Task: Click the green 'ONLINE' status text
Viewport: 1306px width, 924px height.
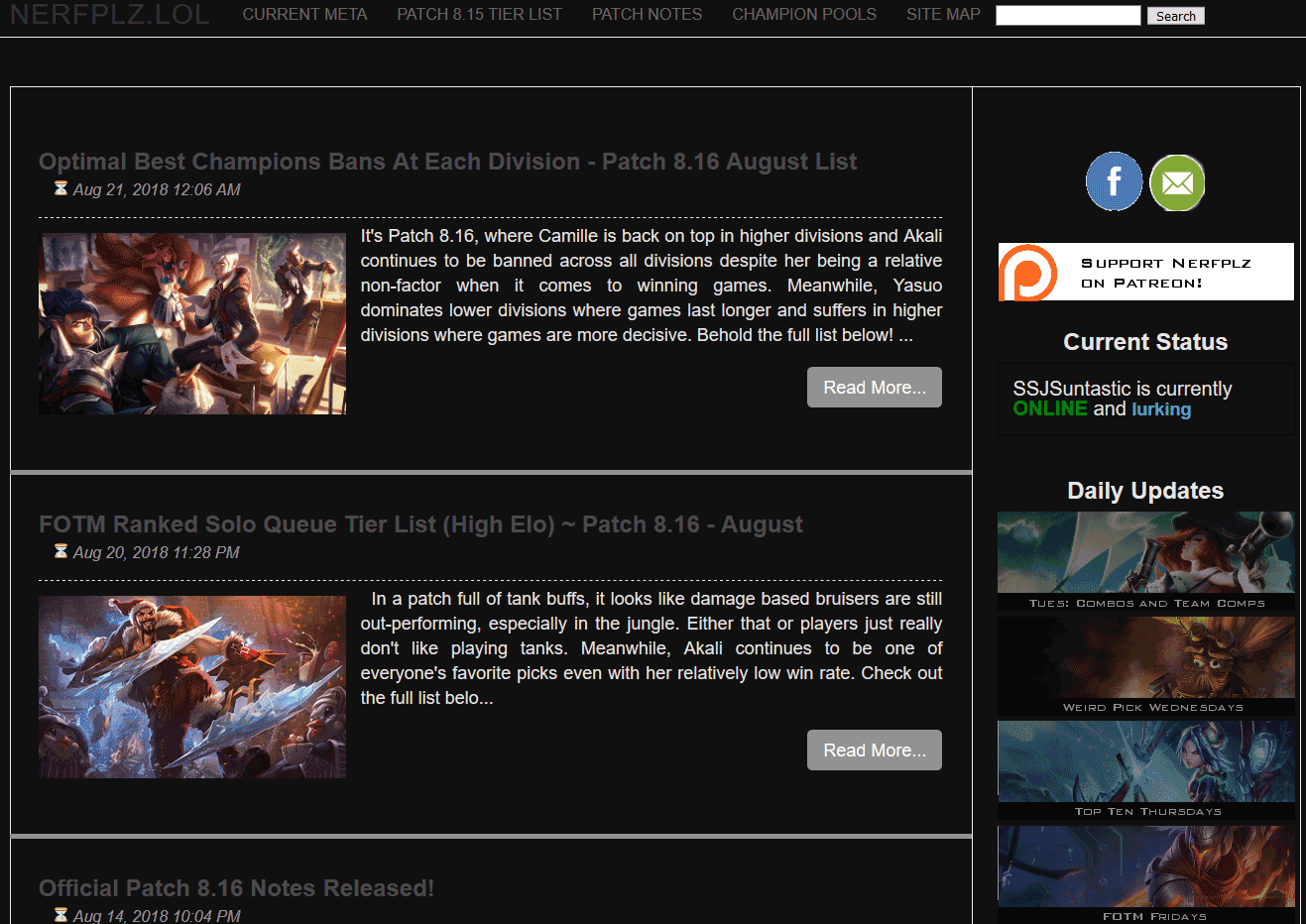Action: tap(1050, 408)
